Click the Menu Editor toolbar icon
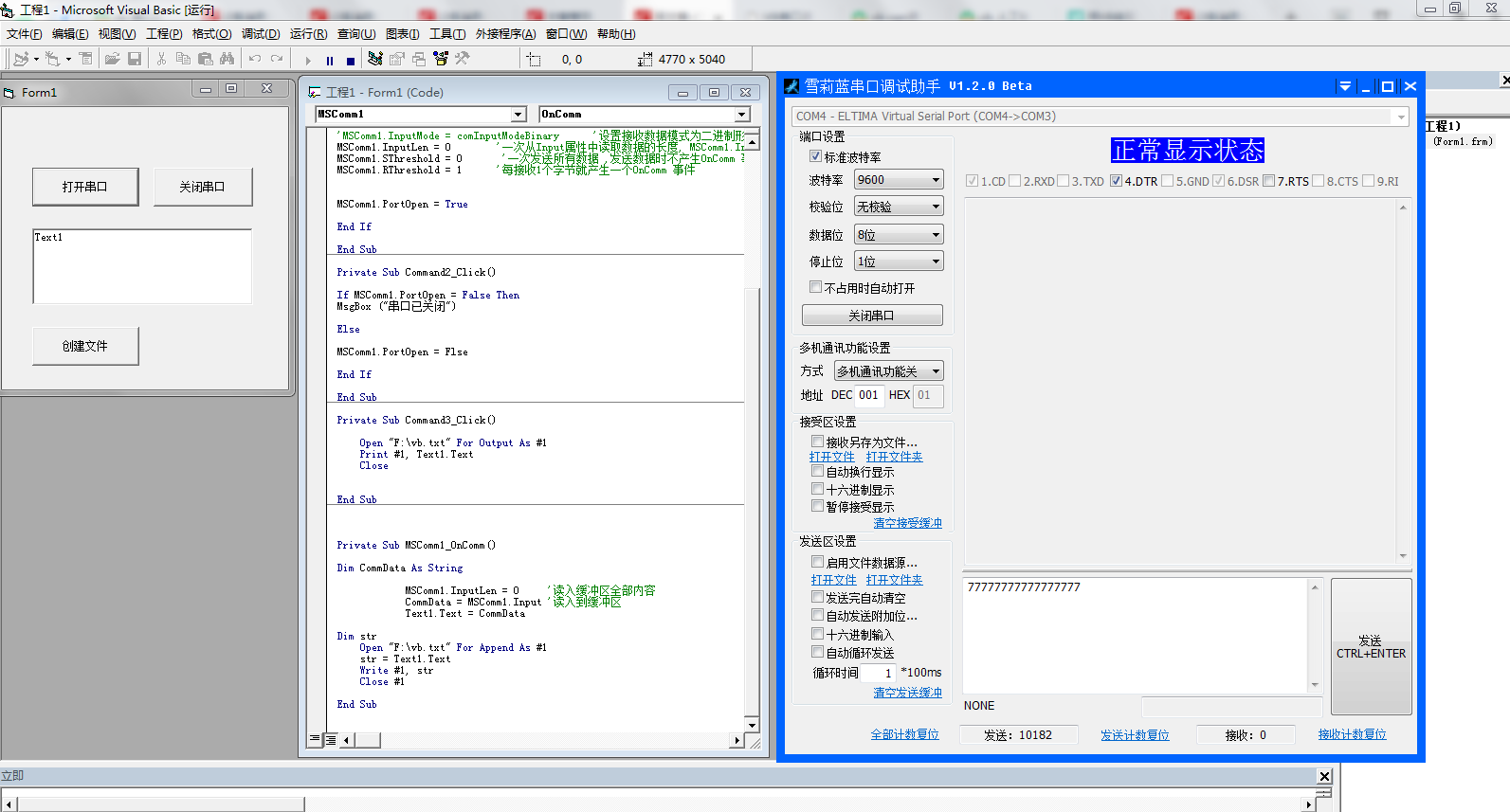The height and width of the screenshot is (812, 1510). click(x=85, y=59)
